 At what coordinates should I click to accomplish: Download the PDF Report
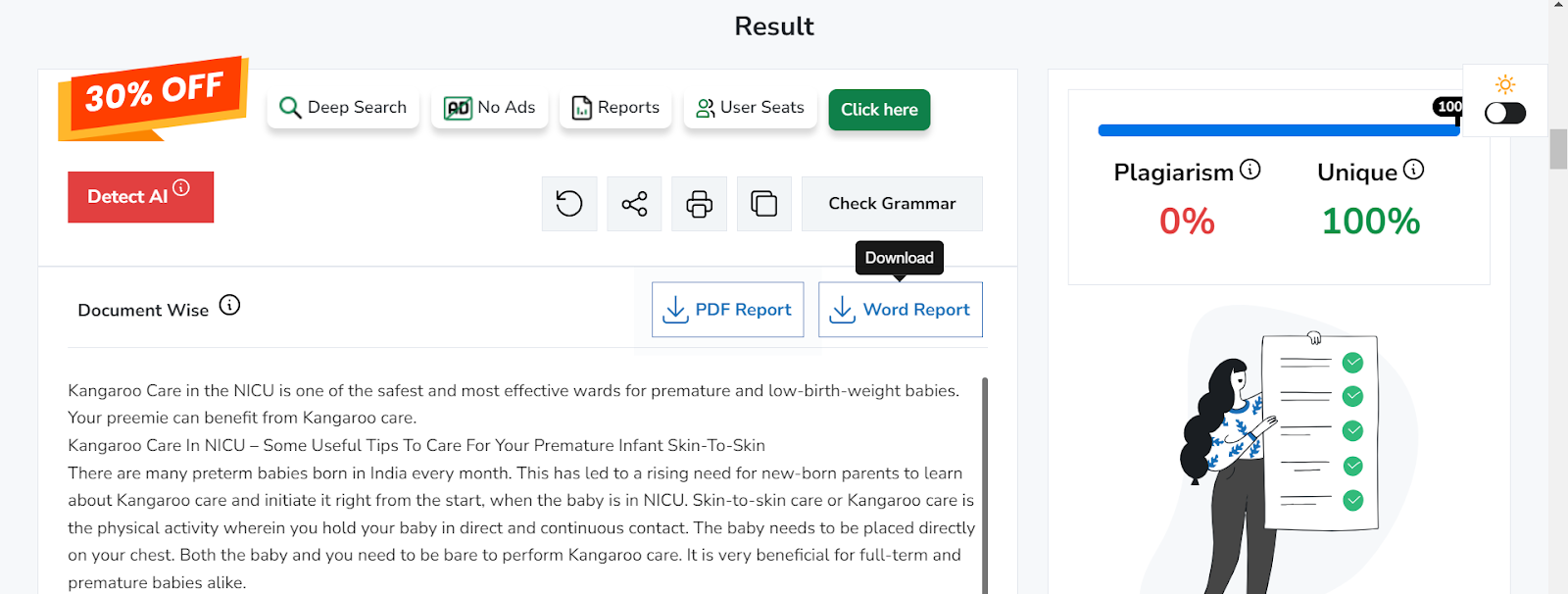pyautogui.click(x=728, y=310)
